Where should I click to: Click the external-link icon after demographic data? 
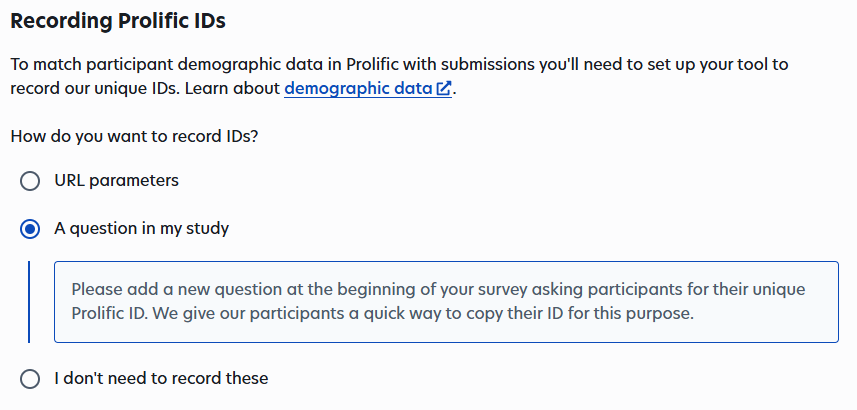point(444,89)
